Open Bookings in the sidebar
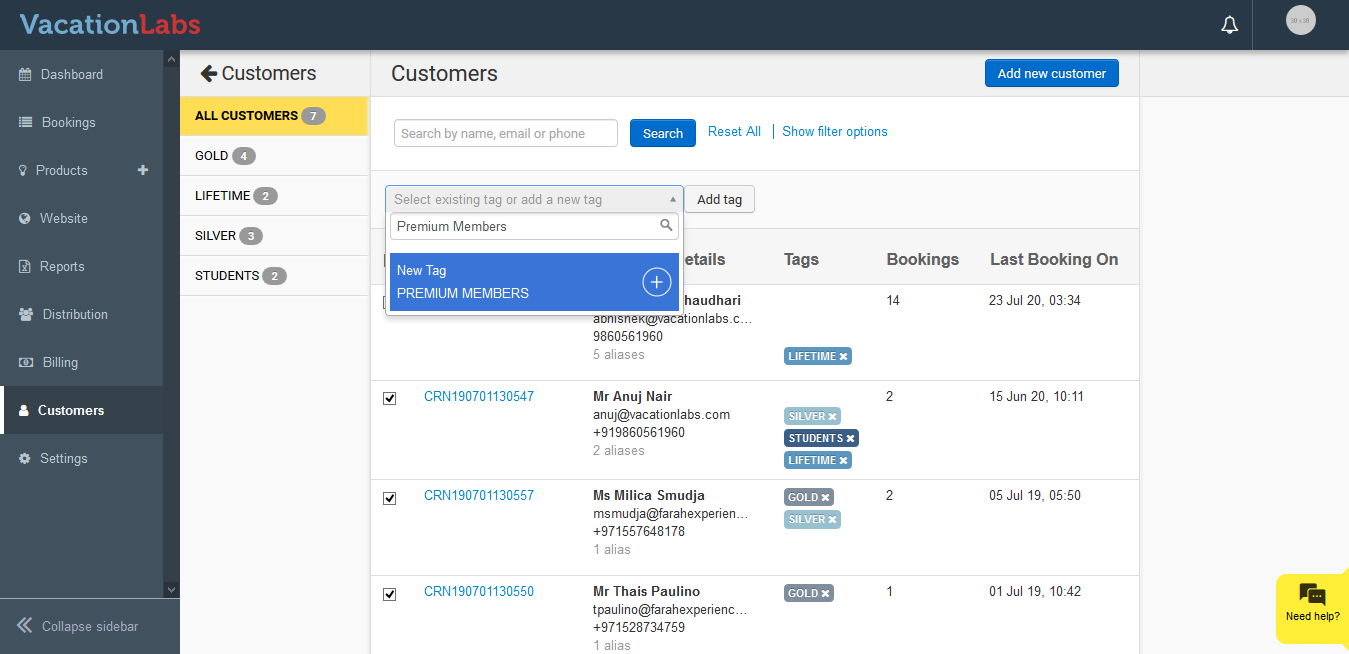Viewport: 1349px width, 654px height. point(68,122)
